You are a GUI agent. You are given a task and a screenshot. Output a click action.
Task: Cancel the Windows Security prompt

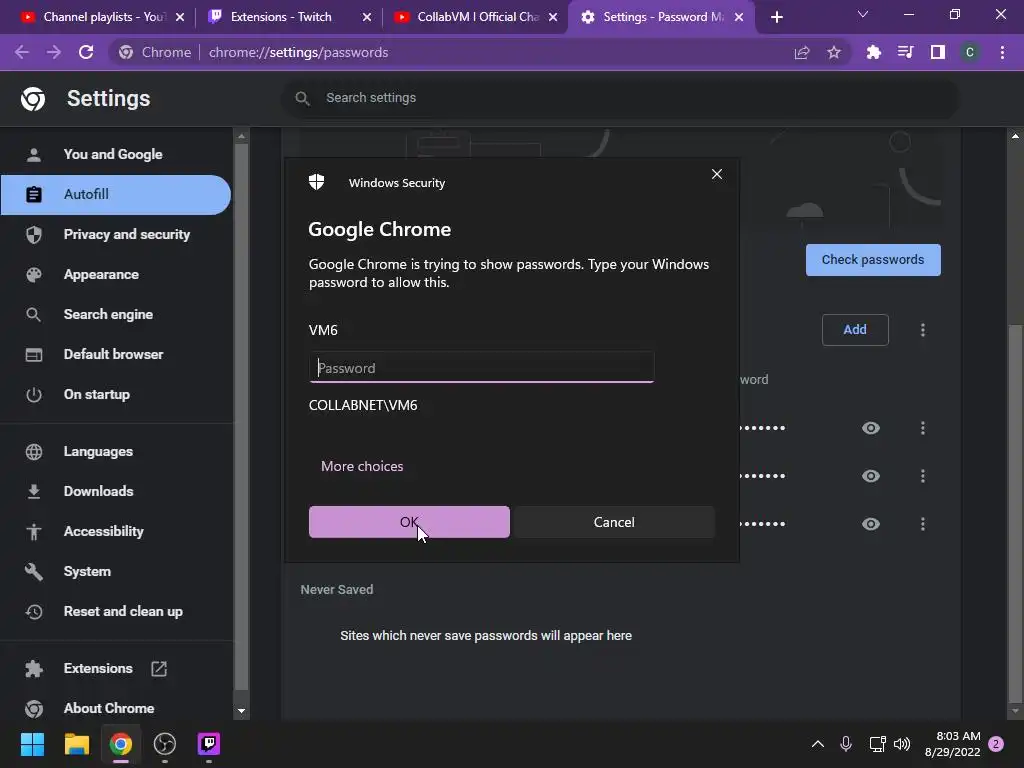[x=614, y=522]
